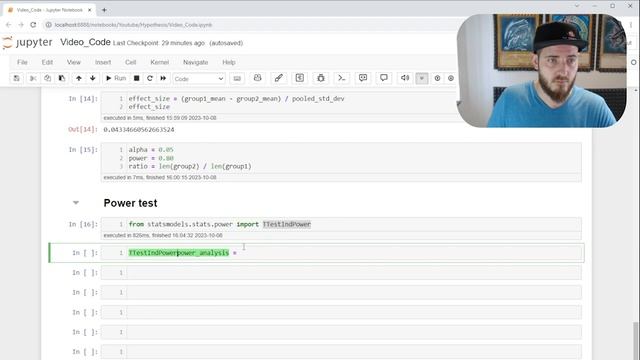The image size is (640, 360).
Task: Click first circular icon after gray button
Action: pos(437,78)
